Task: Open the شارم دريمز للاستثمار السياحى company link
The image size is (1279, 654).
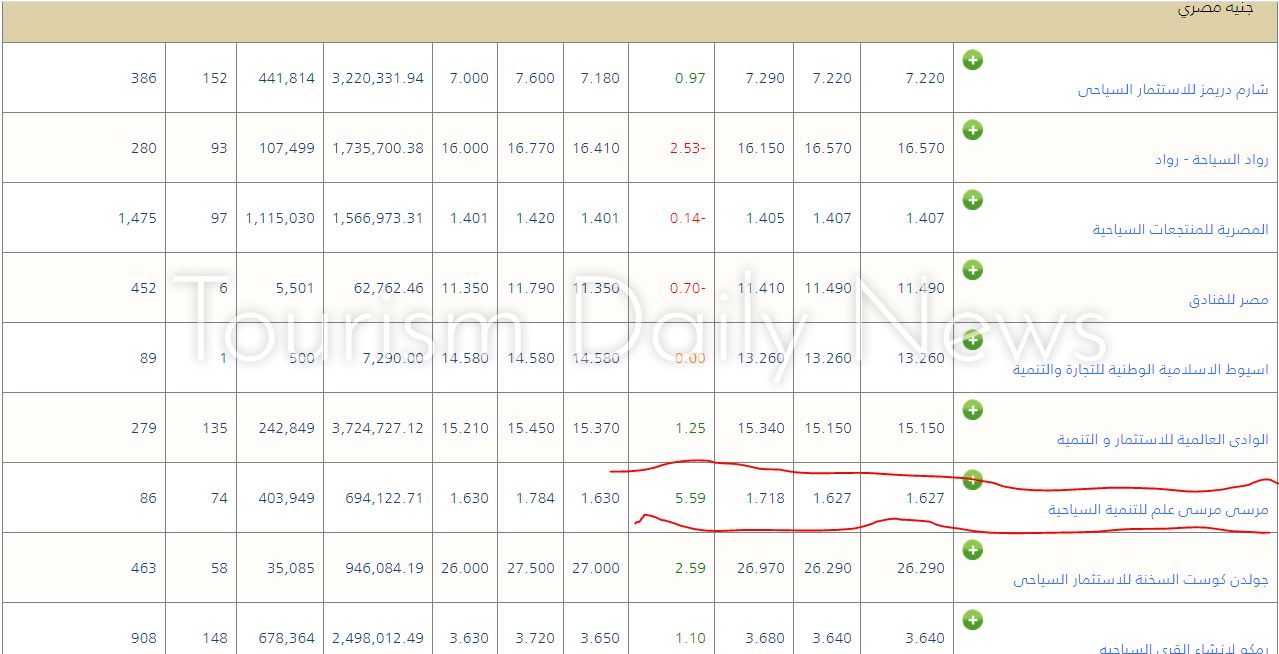Action: [1172, 90]
